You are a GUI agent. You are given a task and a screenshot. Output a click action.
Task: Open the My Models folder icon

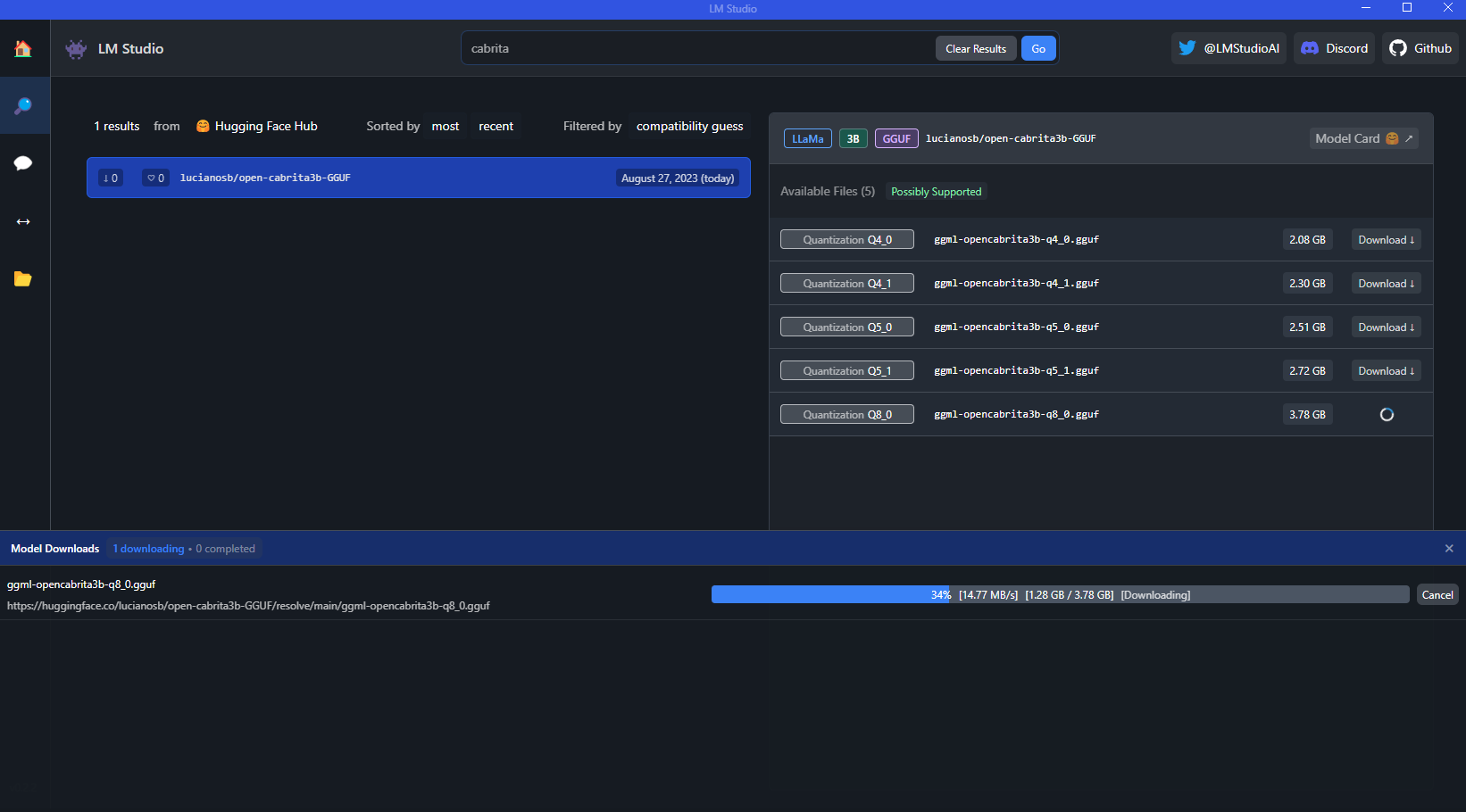click(x=23, y=279)
